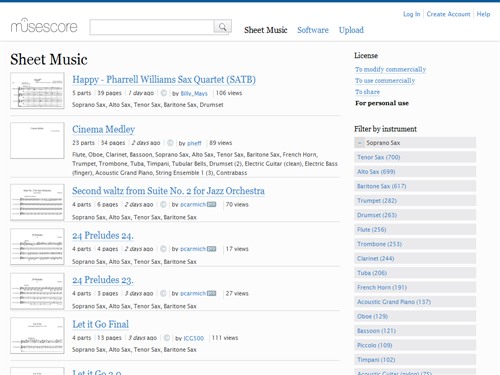Remove the Soprano Sax filter minus icon
This screenshot has height=375, width=500.
pyautogui.click(x=359, y=143)
